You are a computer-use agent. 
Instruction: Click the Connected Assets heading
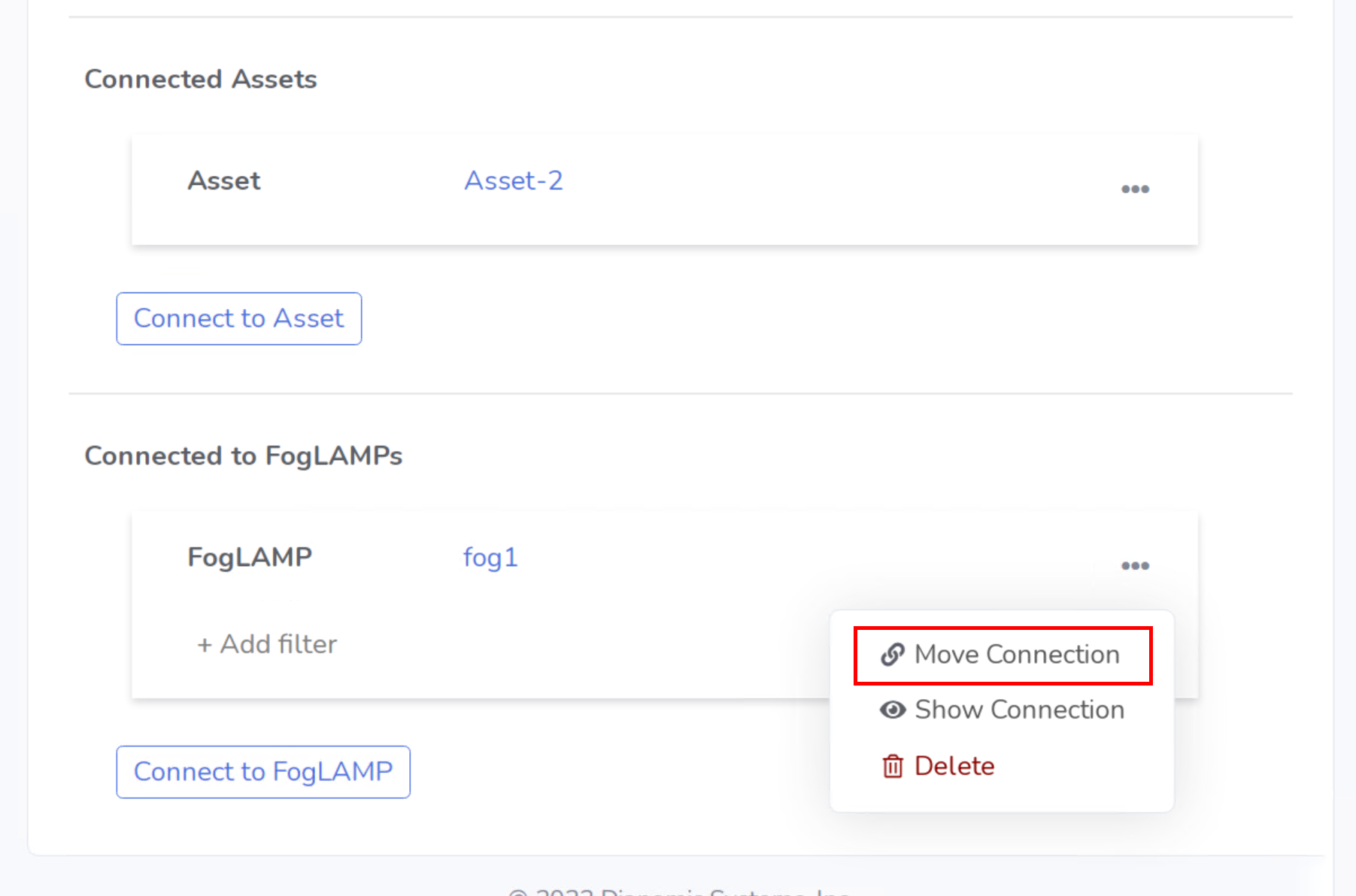(201, 79)
